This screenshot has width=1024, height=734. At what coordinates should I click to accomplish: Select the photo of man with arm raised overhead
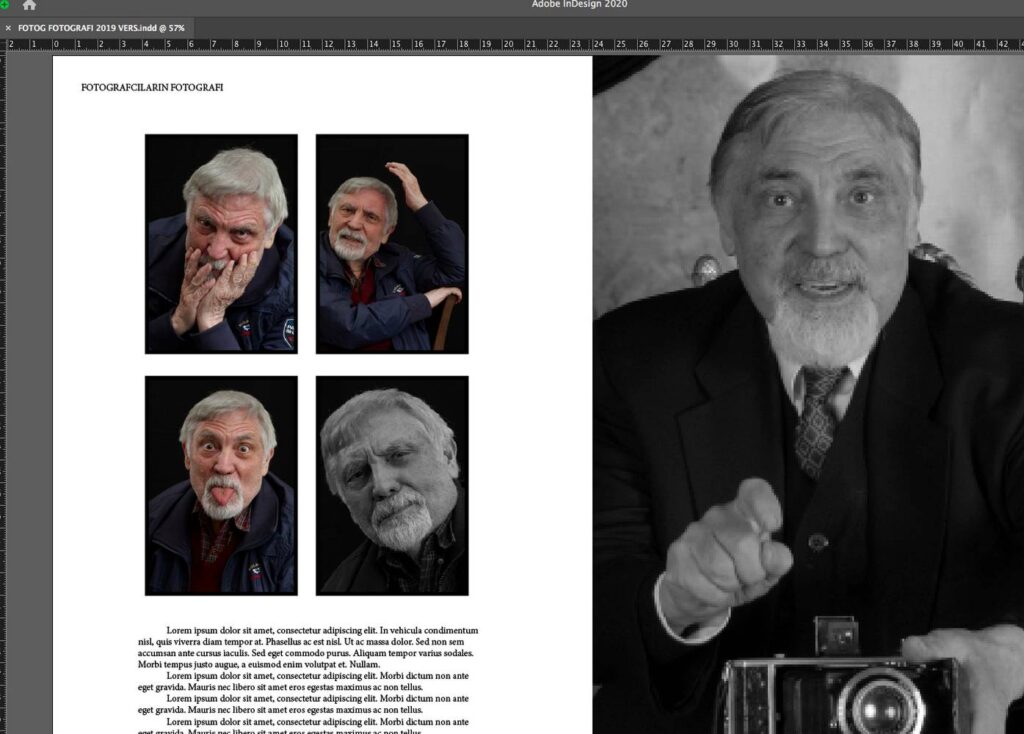[x=392, y=244]
